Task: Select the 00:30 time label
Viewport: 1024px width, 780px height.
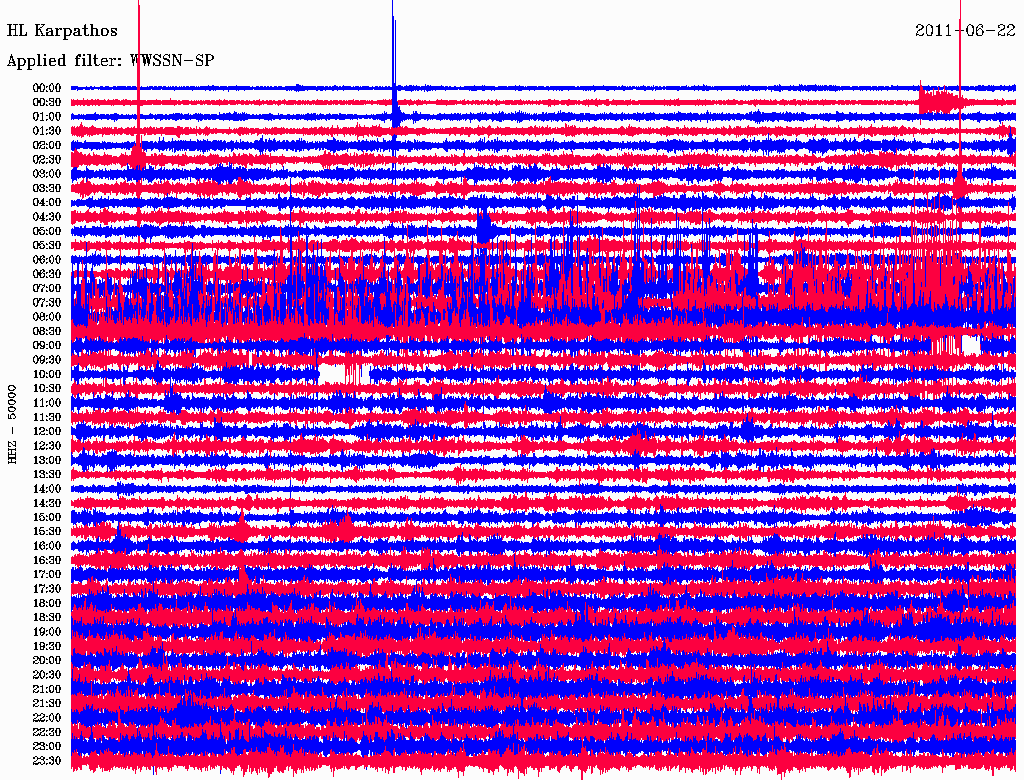Action: (47, 102)
